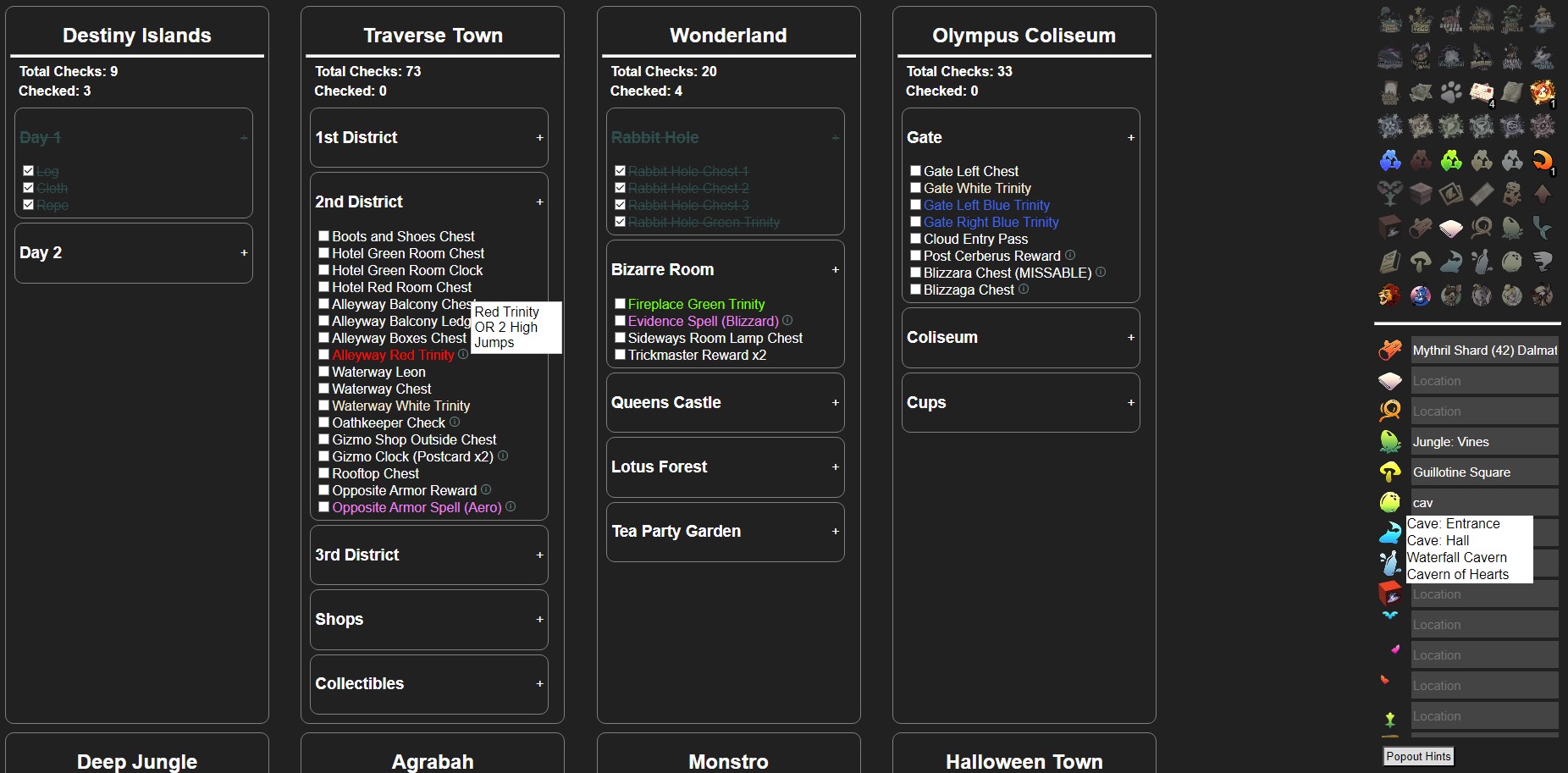Viewport: 1568px width, 773px height.
Task: Collapse the 2nd District section
Action: click(x=539, y=202)
